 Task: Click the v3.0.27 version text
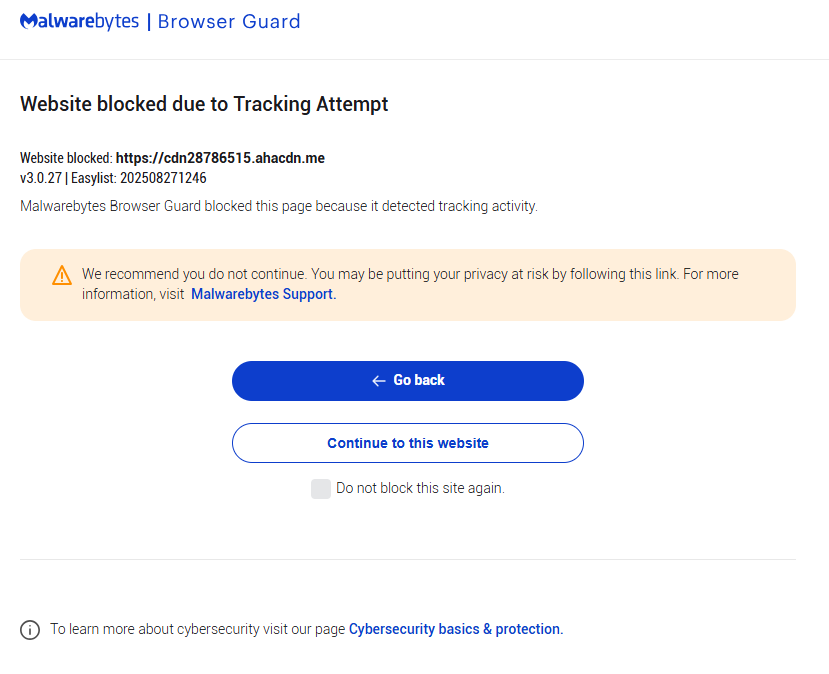point(42,178)
